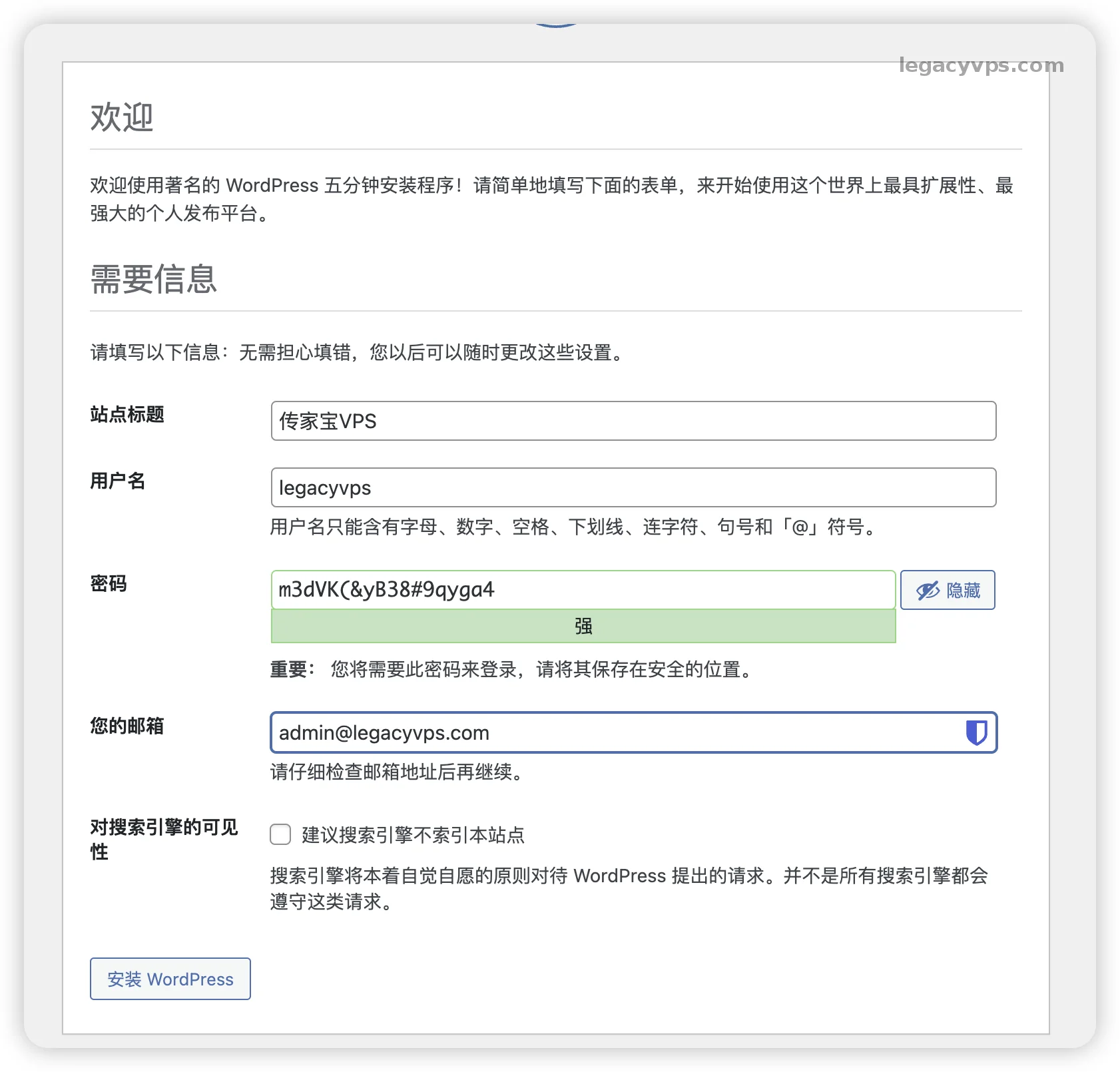Focus the 站点标题 input containing 传家宝VPS
1120x1072 pixels.
(x=633, y=421)
